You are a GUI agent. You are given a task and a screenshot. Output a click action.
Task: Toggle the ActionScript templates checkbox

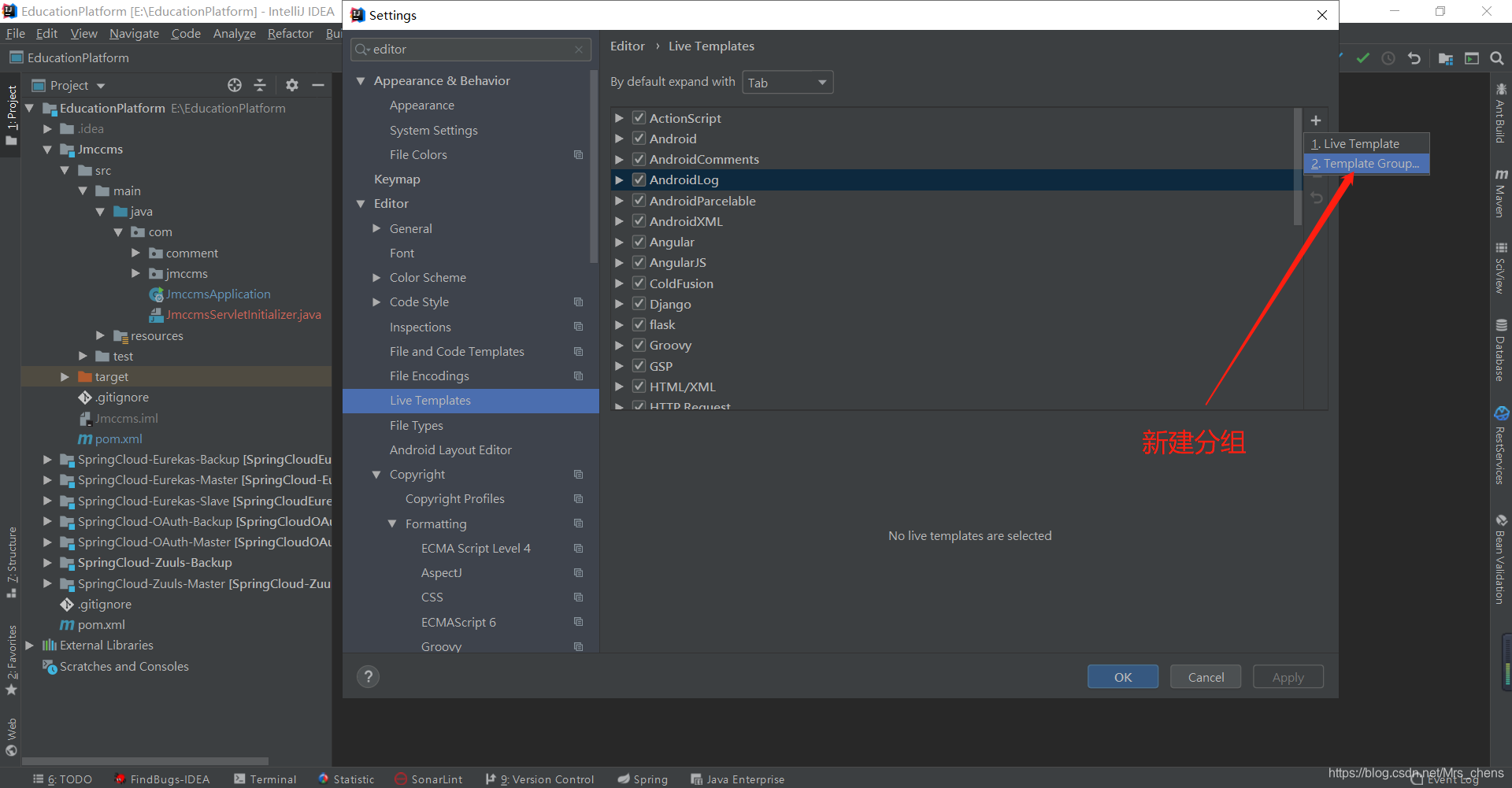[x=639, y=118]
